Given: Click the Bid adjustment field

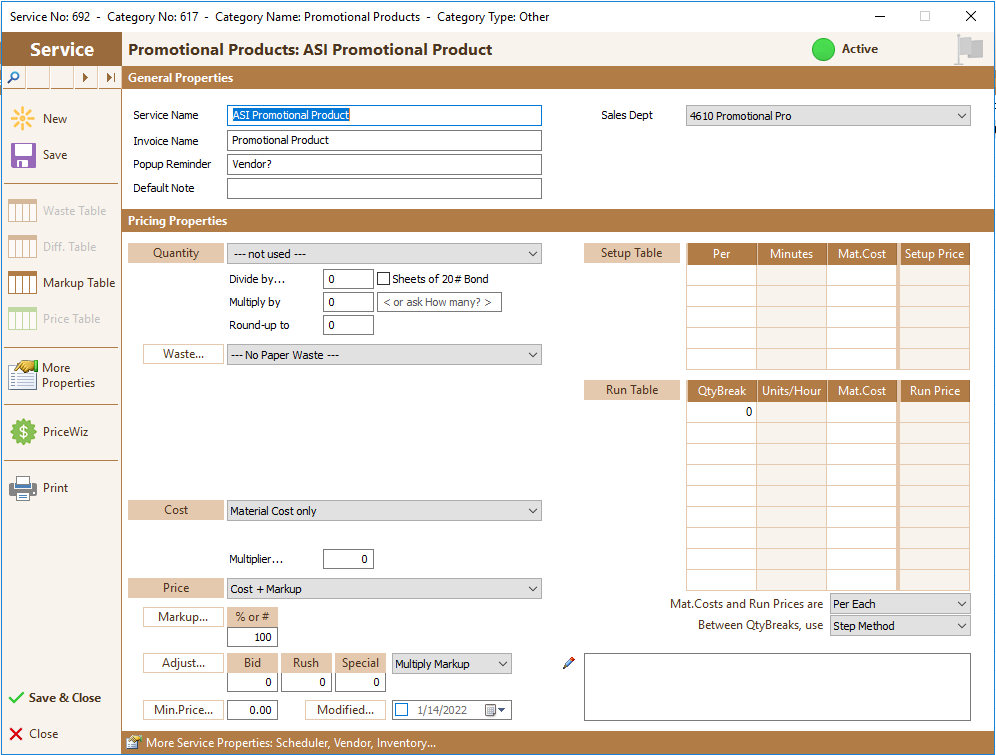Looking at the screenshot, I should coord(252,682).
